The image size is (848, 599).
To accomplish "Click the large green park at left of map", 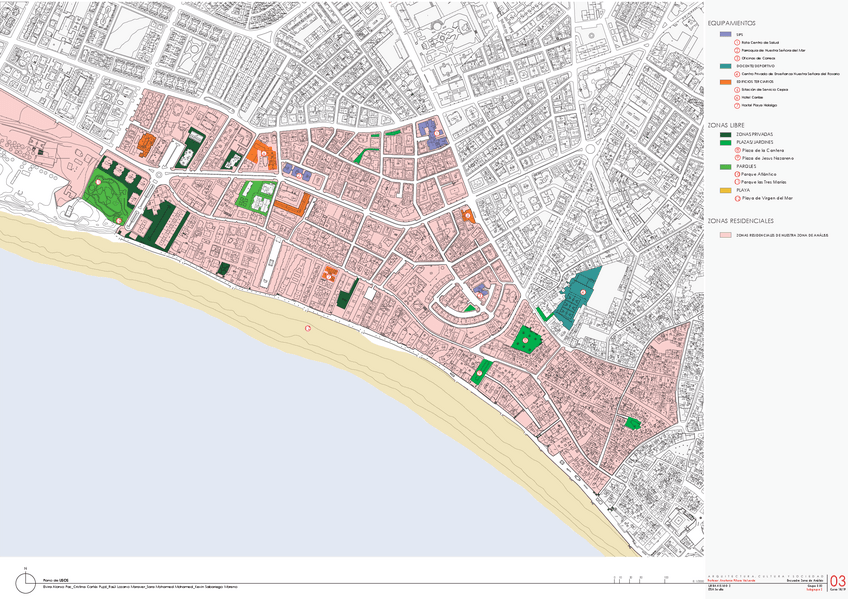I will point(110,190).
